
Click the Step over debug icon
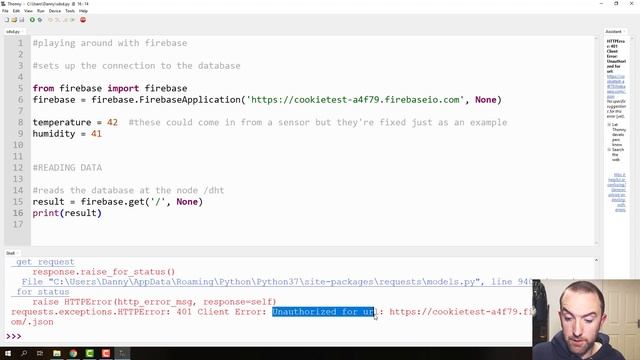[x=51, y=20]
